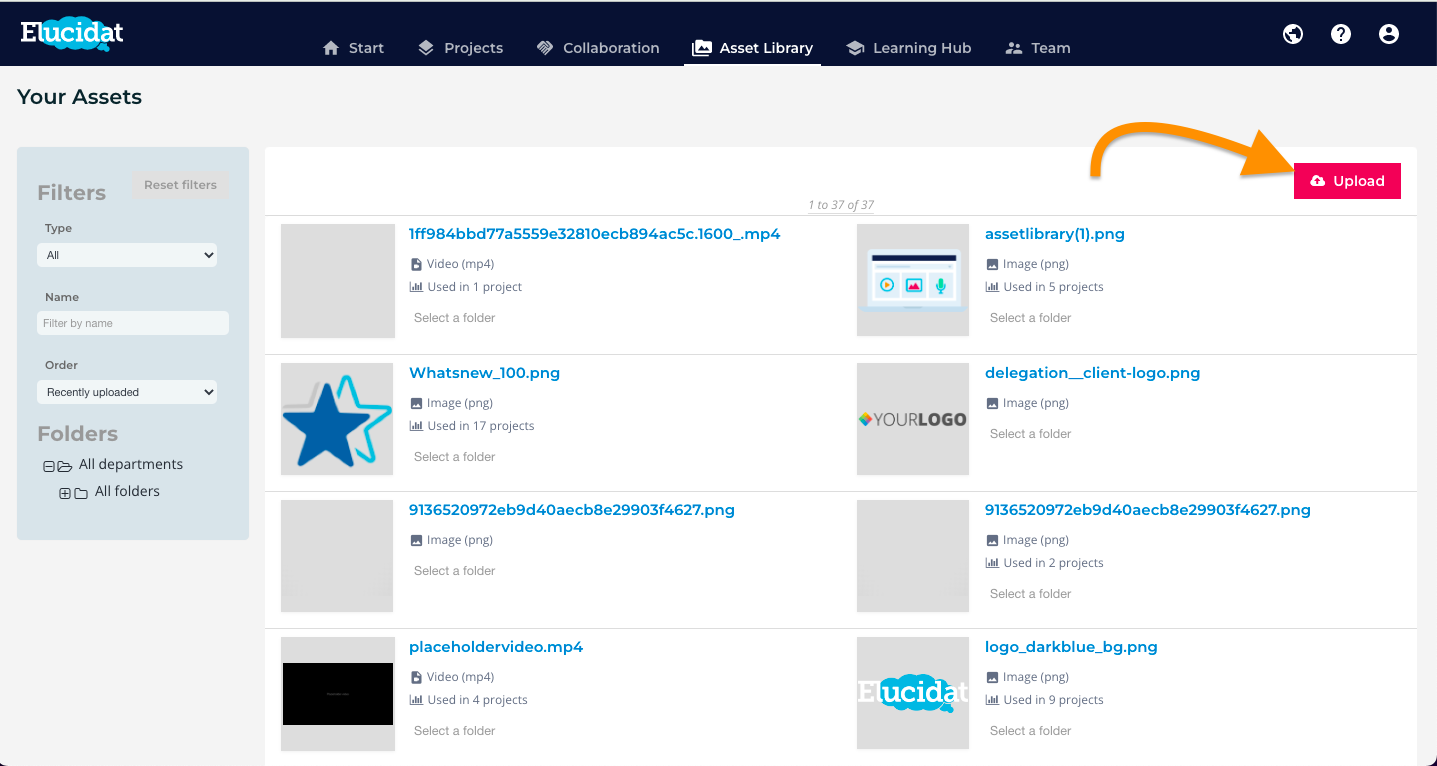Open the globe language icon
The width and height of the screenshot is (1437, 766).
tap(1293, 34)
